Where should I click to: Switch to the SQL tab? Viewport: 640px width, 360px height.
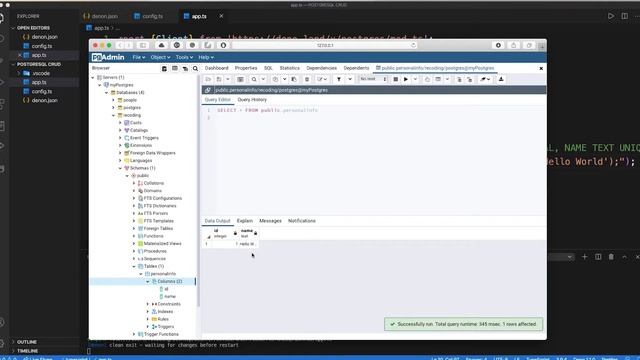click(x=268, y=68)
